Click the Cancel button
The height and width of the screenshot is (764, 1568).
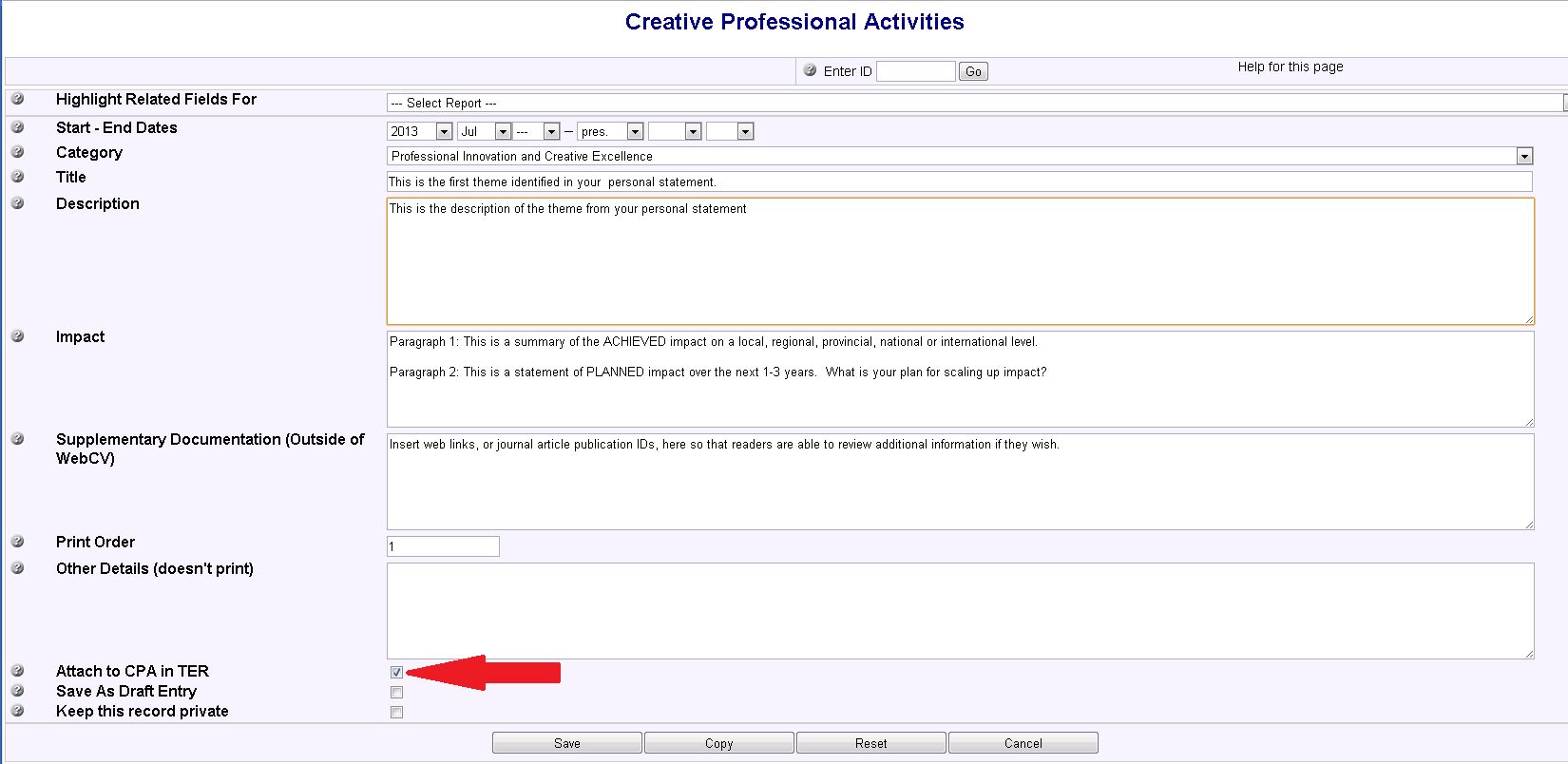pyautogui.click(x=1023, y=743)
